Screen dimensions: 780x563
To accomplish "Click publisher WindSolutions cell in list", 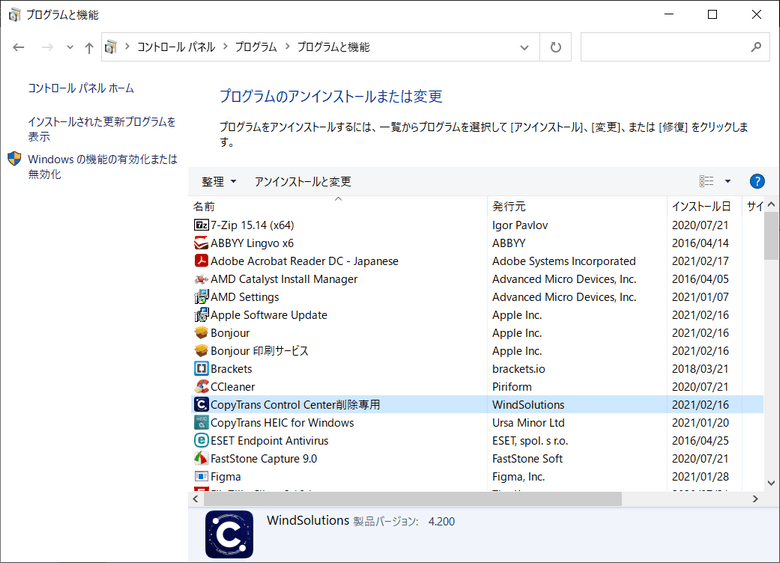I will (528, 404).
